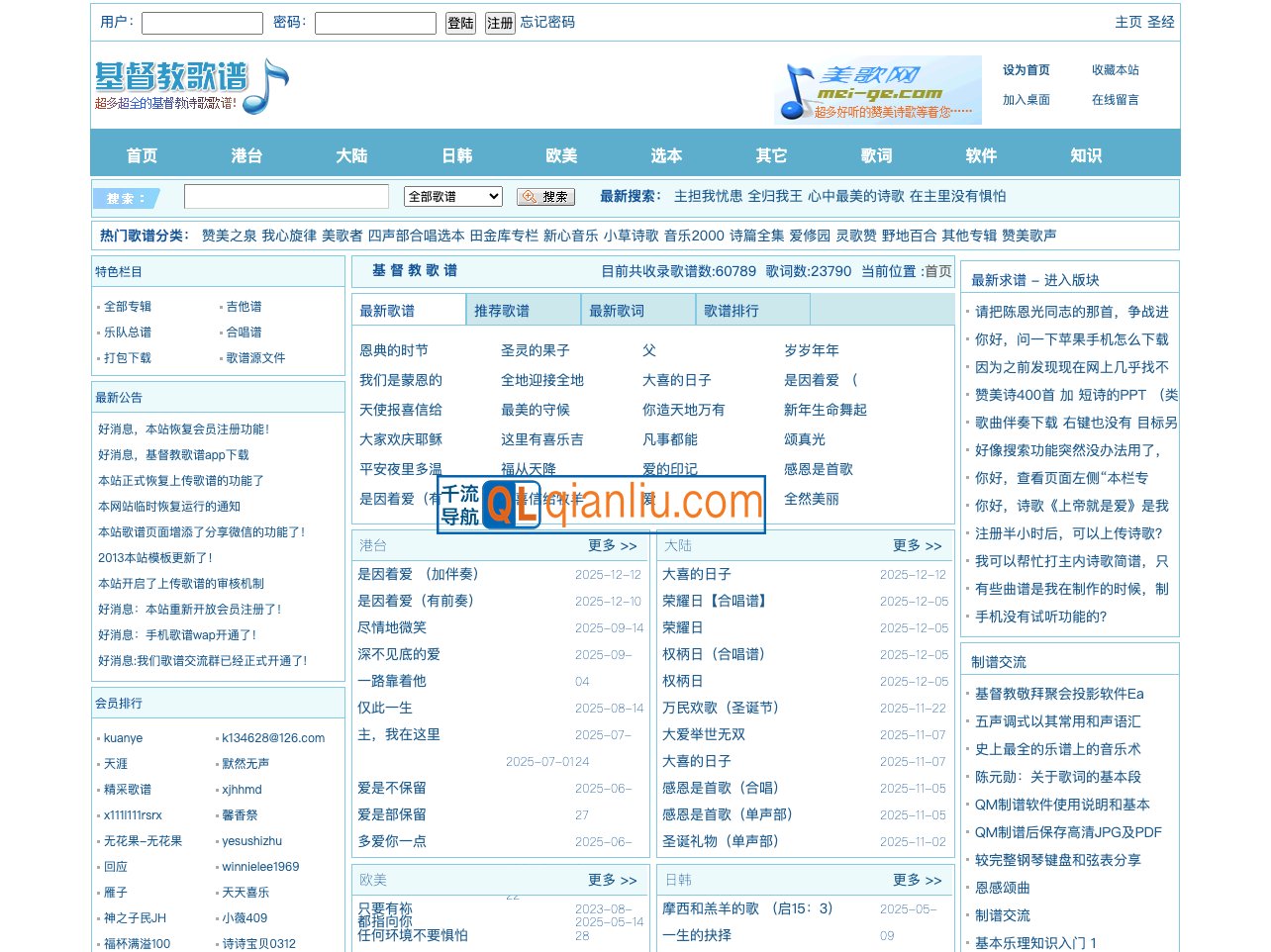Go to 欧美 in the navigation bar
The image size is (1271, 952).
(561, 155)
